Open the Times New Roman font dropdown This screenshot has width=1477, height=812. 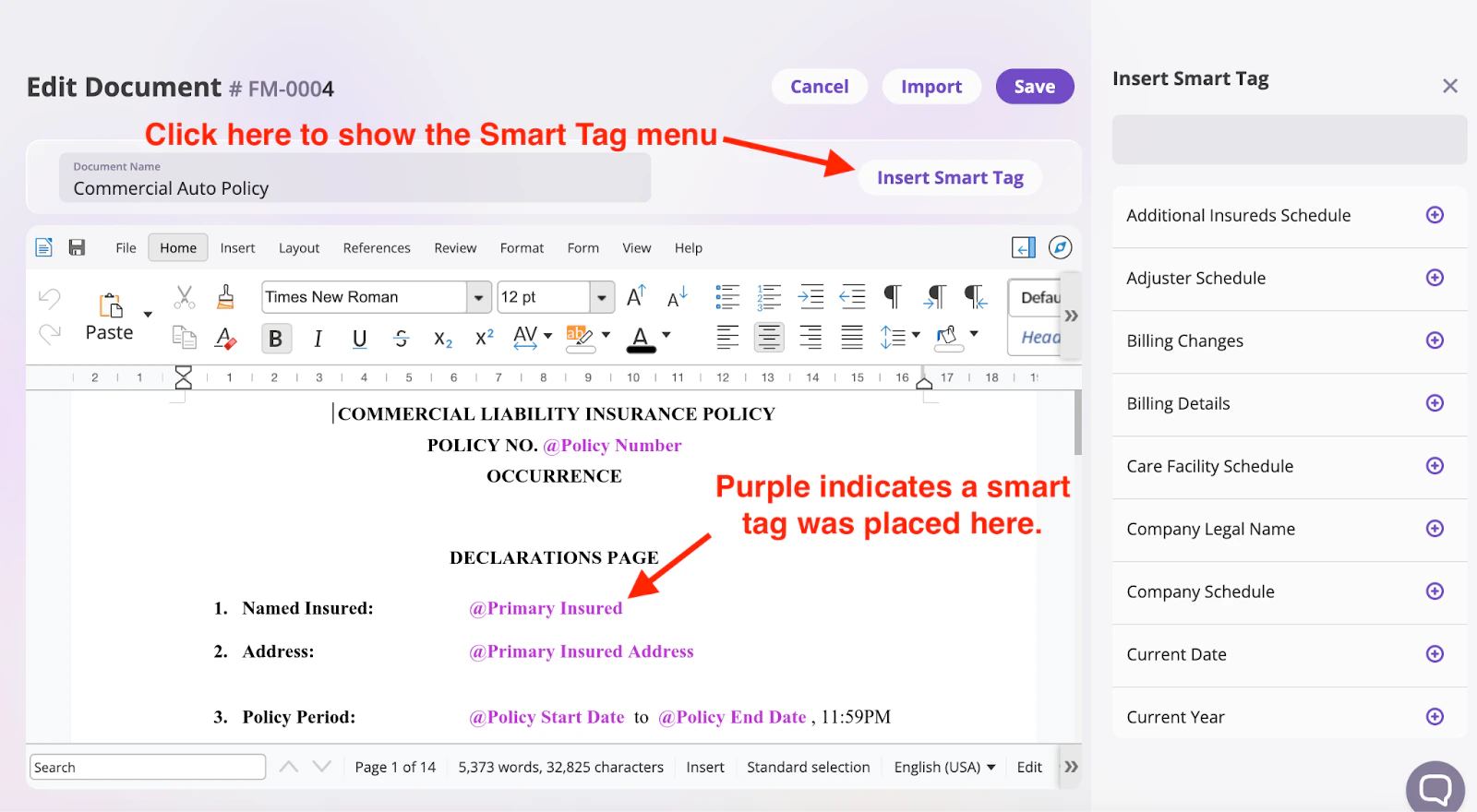(478, 297)
